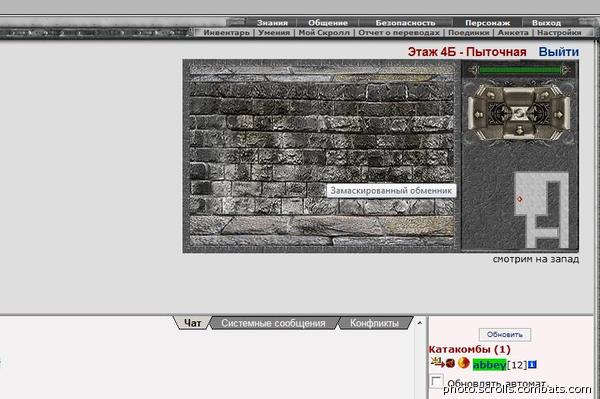Click the turn-left curved arrow on navigation pad
Screen dimensions: 600x399
coord(491,95)
